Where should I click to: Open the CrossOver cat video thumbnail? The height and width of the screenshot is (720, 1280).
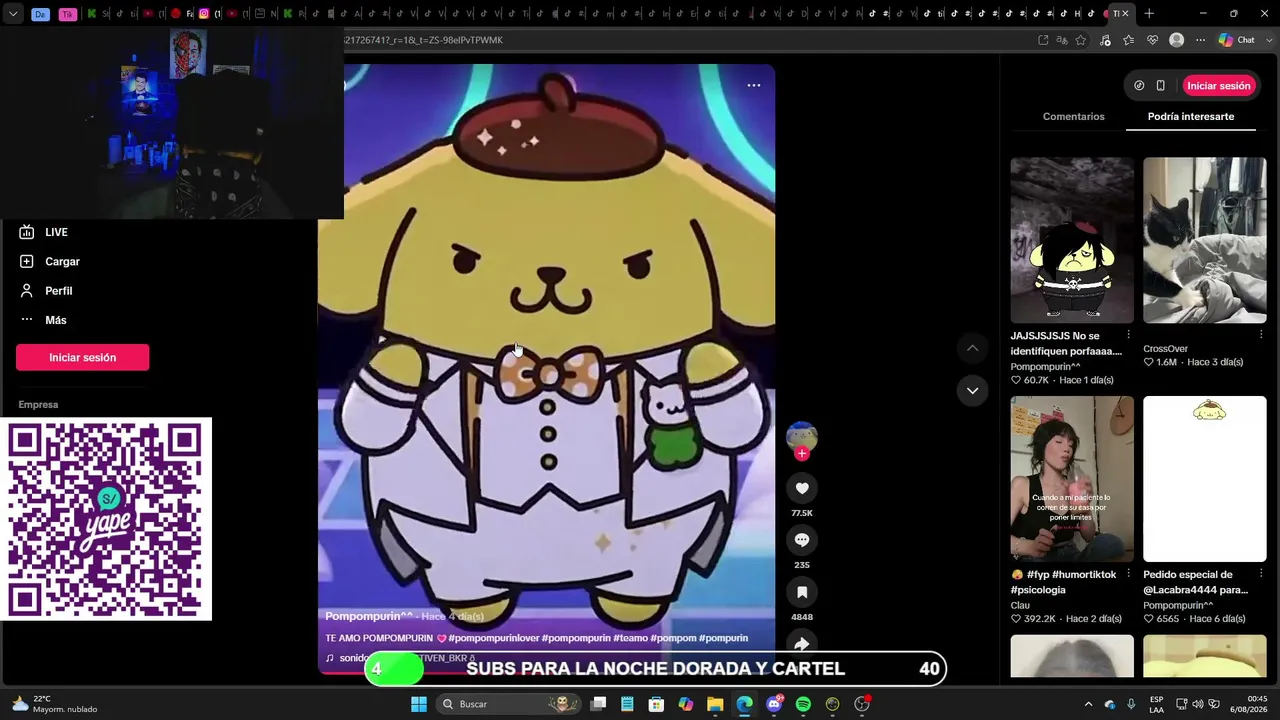[1205, 240]
